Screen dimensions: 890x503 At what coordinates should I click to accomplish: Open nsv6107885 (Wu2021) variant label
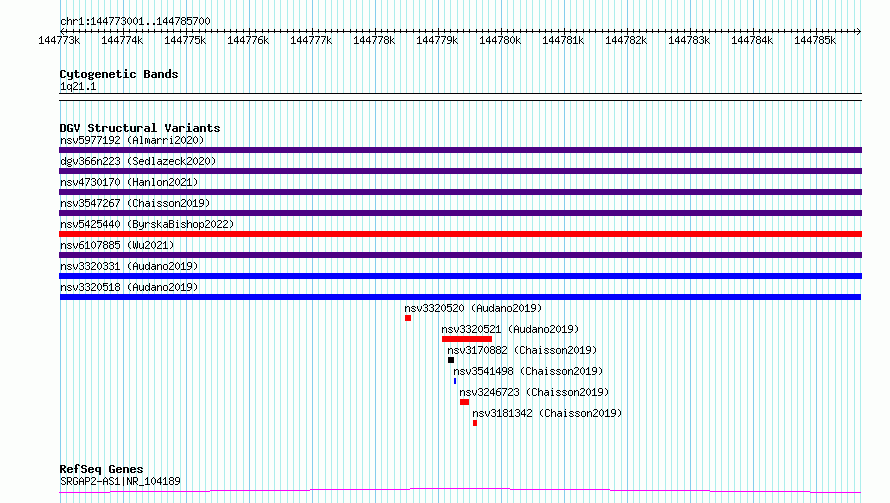coord(117,245)
